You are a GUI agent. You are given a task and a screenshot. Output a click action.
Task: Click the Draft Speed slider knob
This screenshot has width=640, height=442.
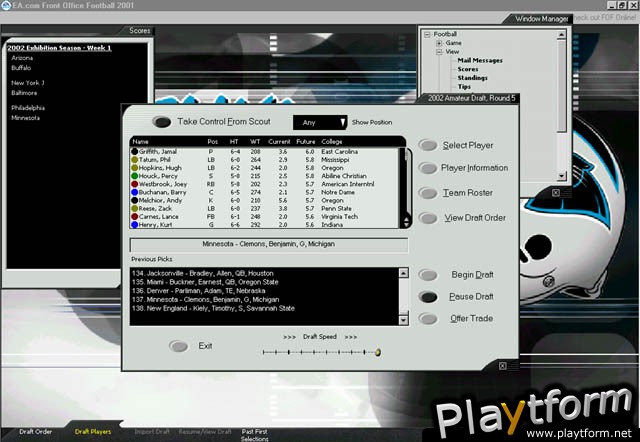pos(378,352)
